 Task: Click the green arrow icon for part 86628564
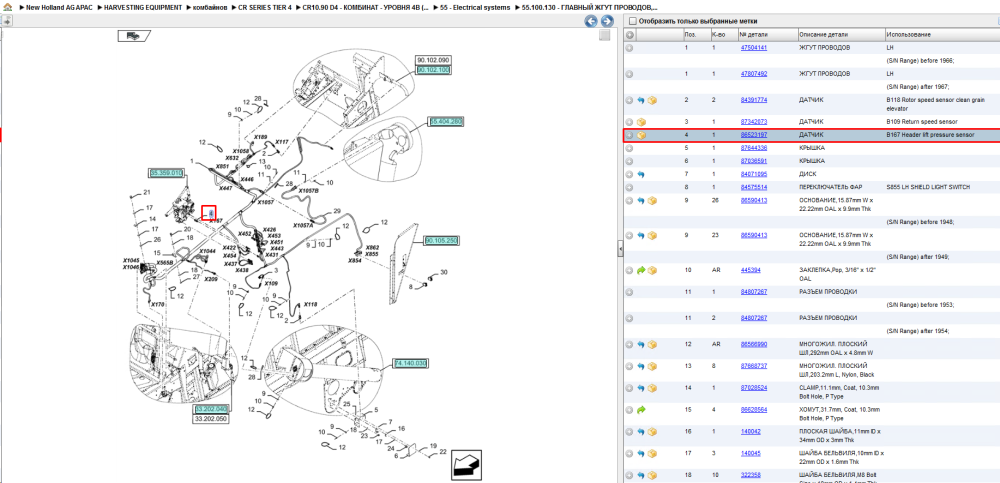pyautogui.click(x=641, y=410)
